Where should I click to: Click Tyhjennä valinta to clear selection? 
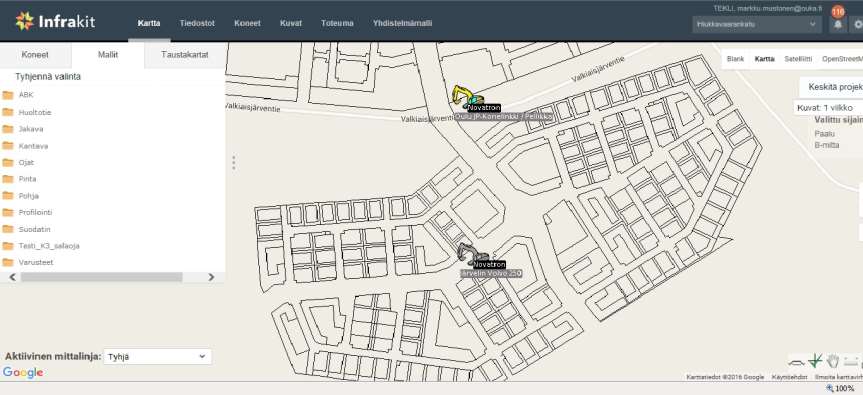pos(48,77)
